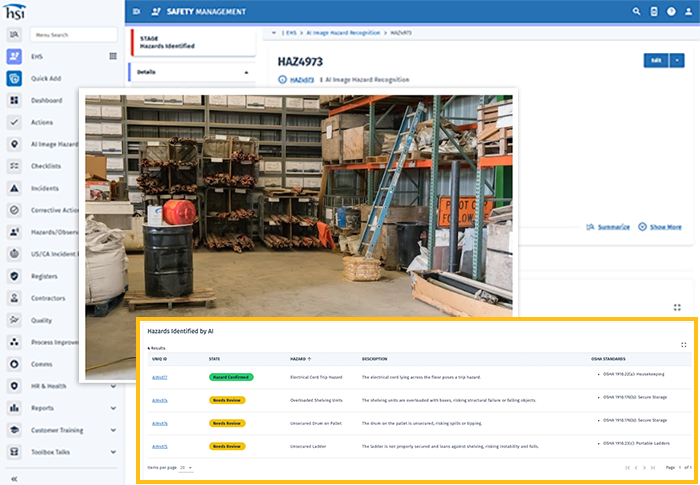
Task: Select Quick Add in the sidebar
Action: [x=46, y=79]
